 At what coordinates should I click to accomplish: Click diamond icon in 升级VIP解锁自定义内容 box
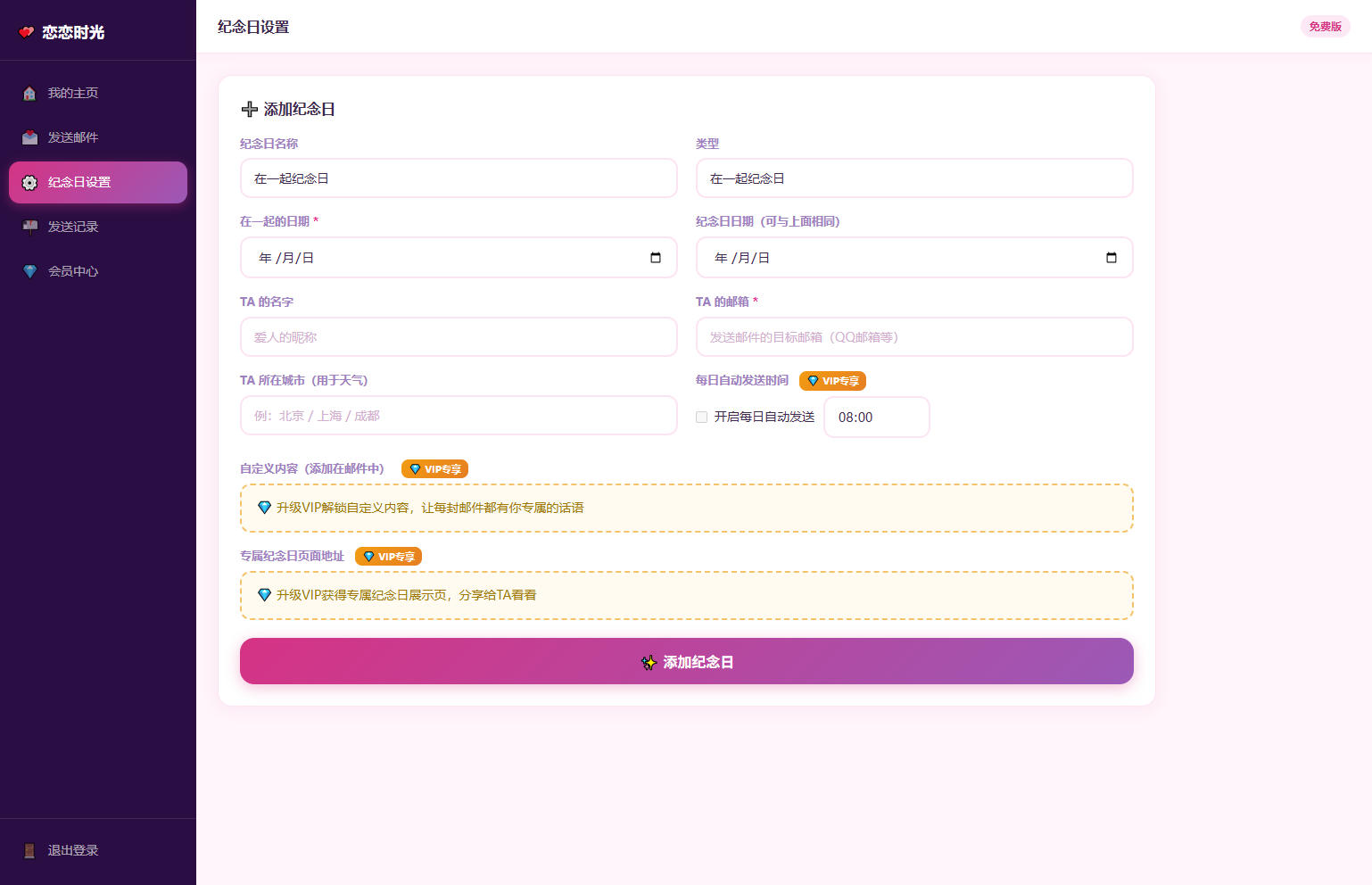click(x=264, y=508)
